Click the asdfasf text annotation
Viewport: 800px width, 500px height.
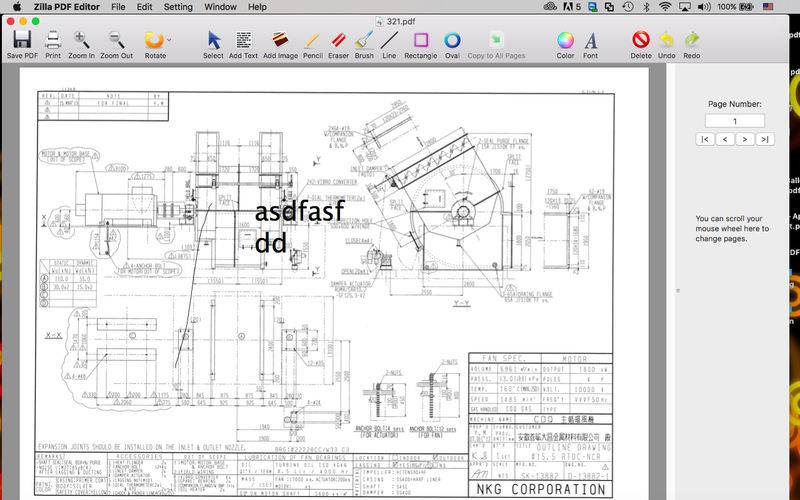click(x=299, y=211)
